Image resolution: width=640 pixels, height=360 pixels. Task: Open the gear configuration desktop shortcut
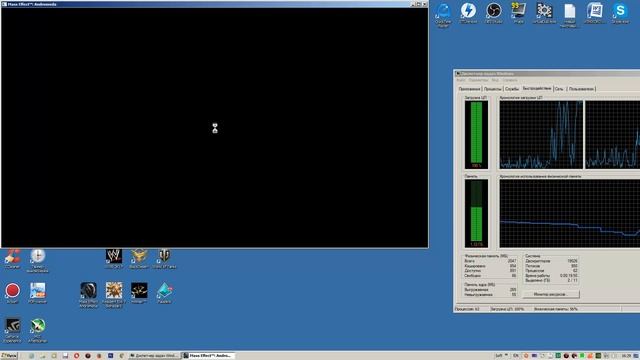(x=544, y=13)
